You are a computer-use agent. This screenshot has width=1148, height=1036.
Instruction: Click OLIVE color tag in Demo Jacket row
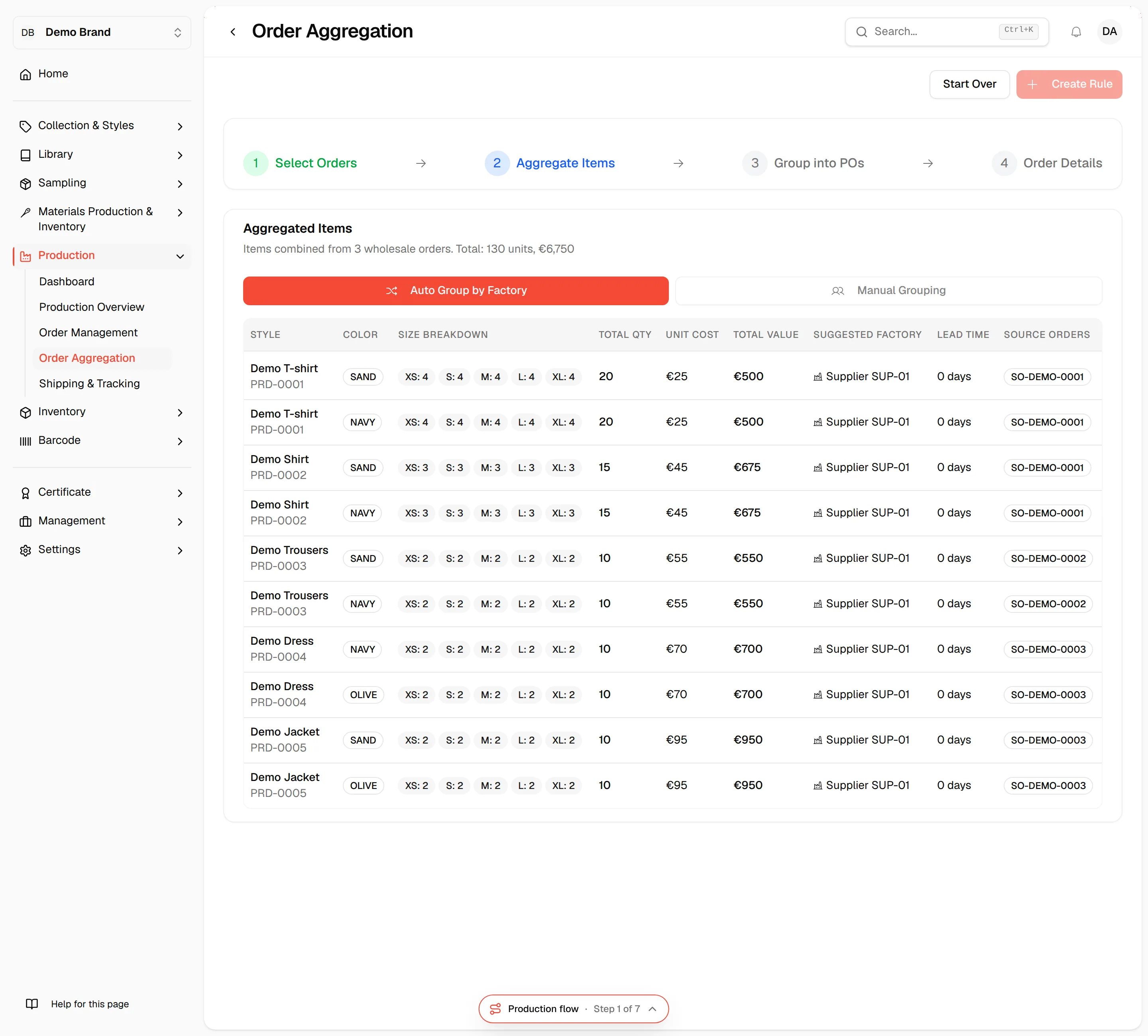(363, 785)
